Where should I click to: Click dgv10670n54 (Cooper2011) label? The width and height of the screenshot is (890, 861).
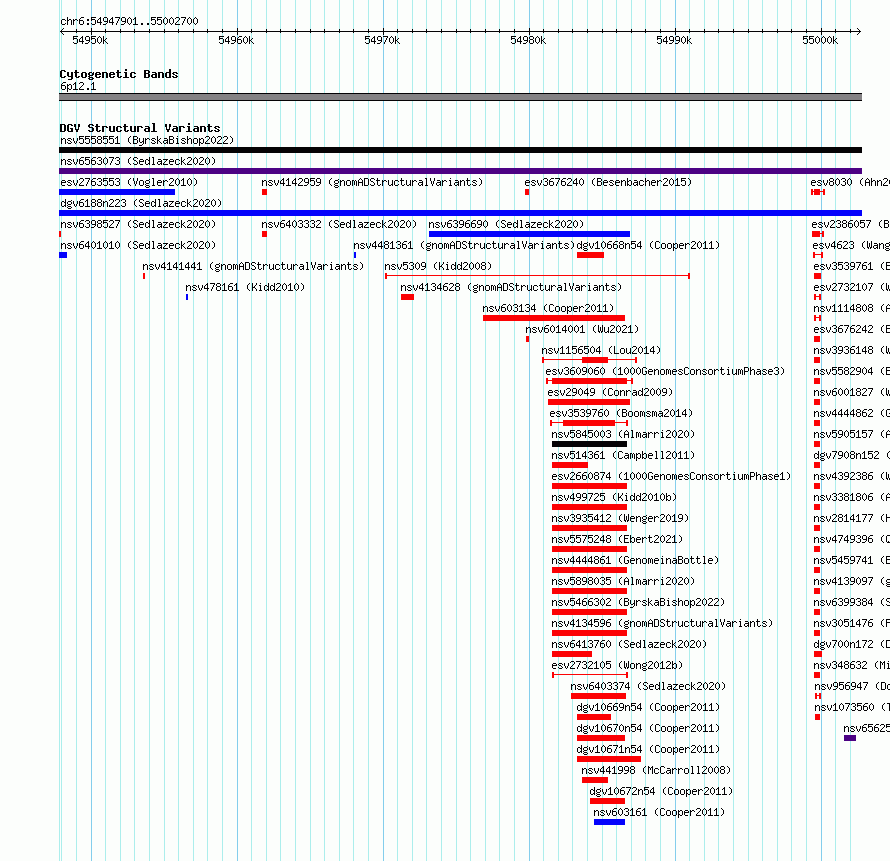(x=648, y=728)
